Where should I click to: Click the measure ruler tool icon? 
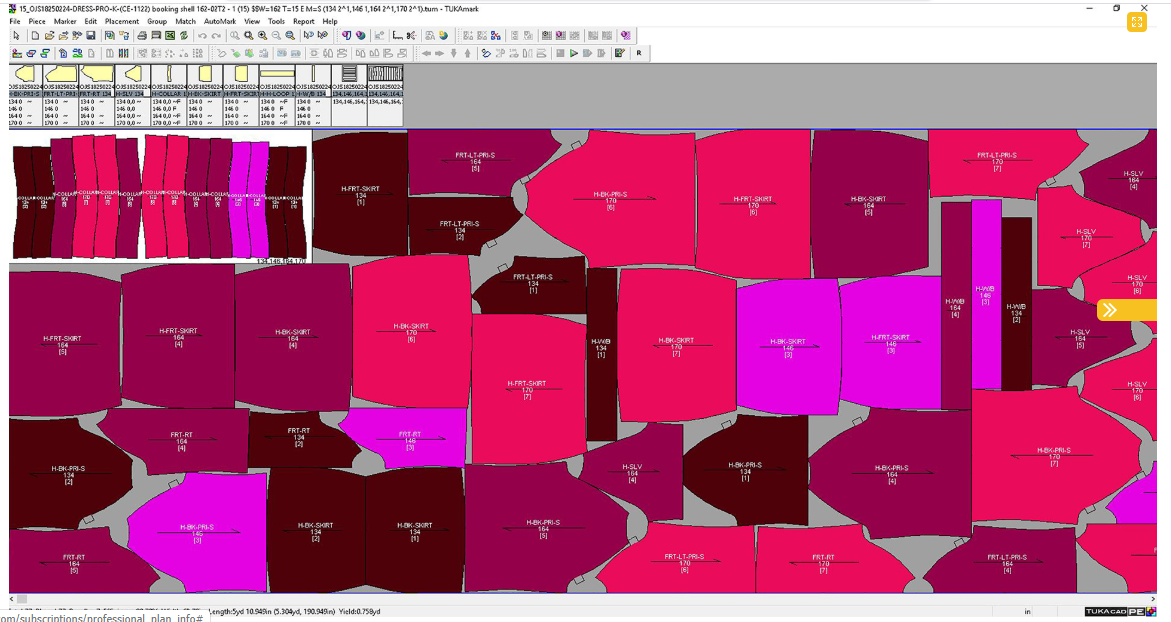(397, 35)
